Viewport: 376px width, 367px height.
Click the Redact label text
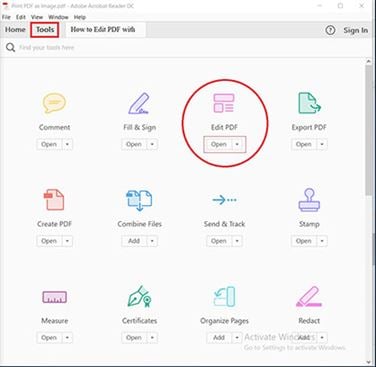tap(309, 321)
